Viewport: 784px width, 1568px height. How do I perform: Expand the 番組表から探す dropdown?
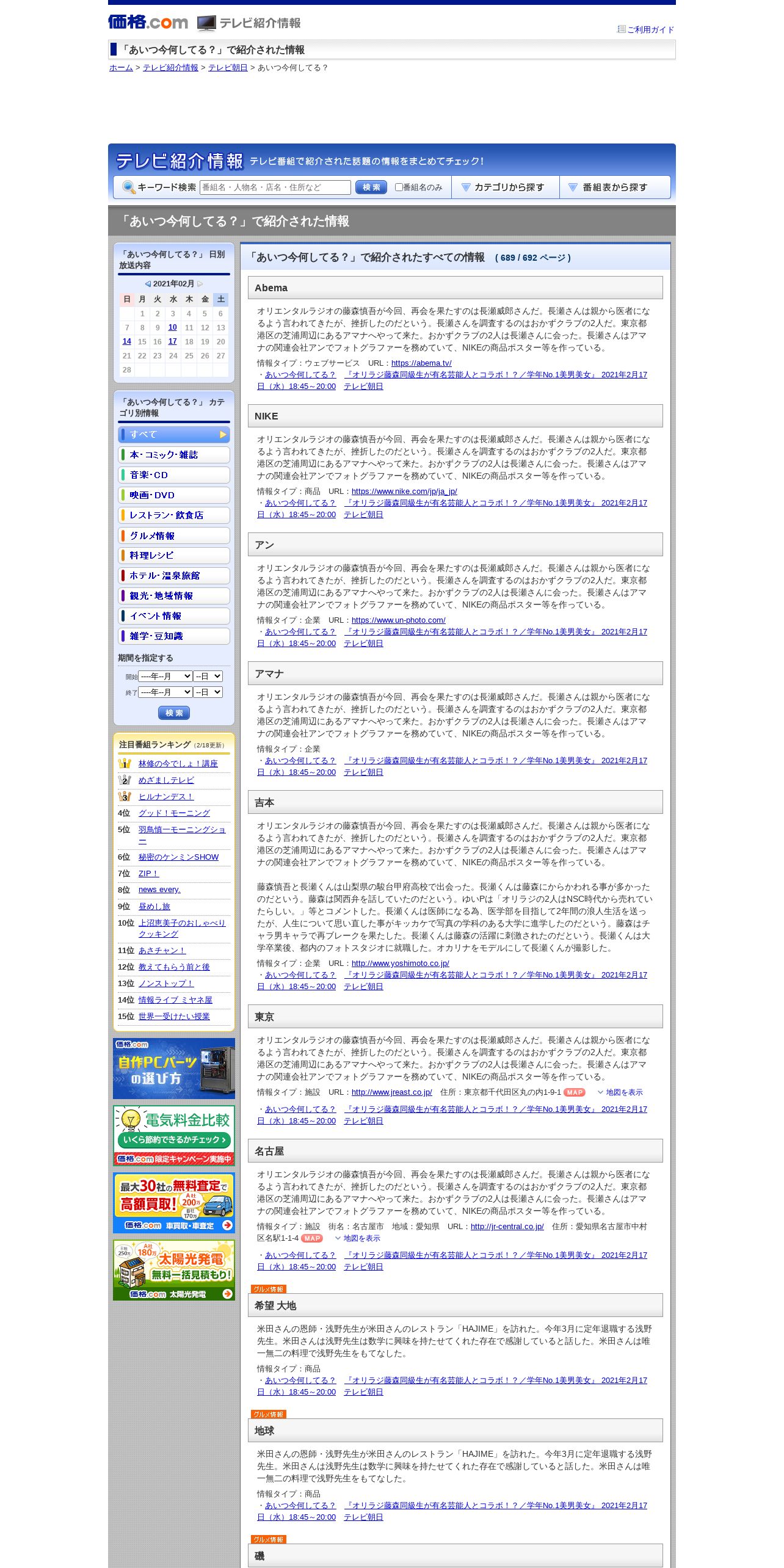coord(615,187)
